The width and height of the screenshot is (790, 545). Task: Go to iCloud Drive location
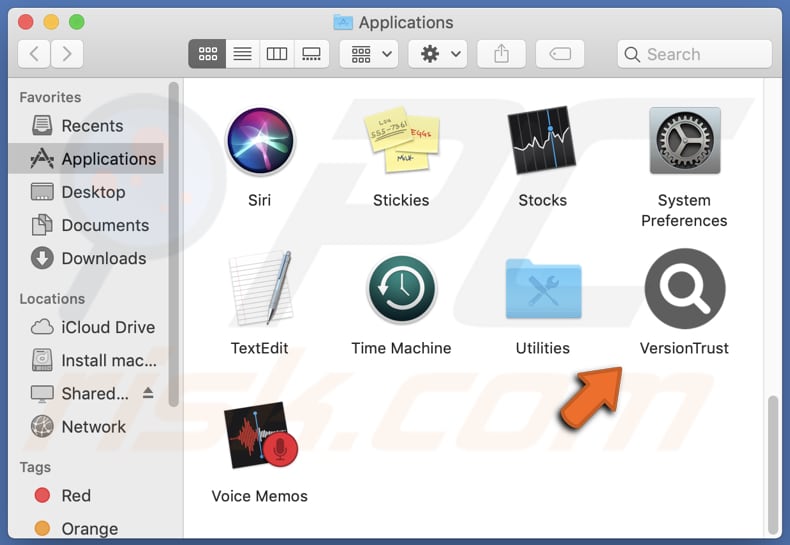click(x=107, y=327)
